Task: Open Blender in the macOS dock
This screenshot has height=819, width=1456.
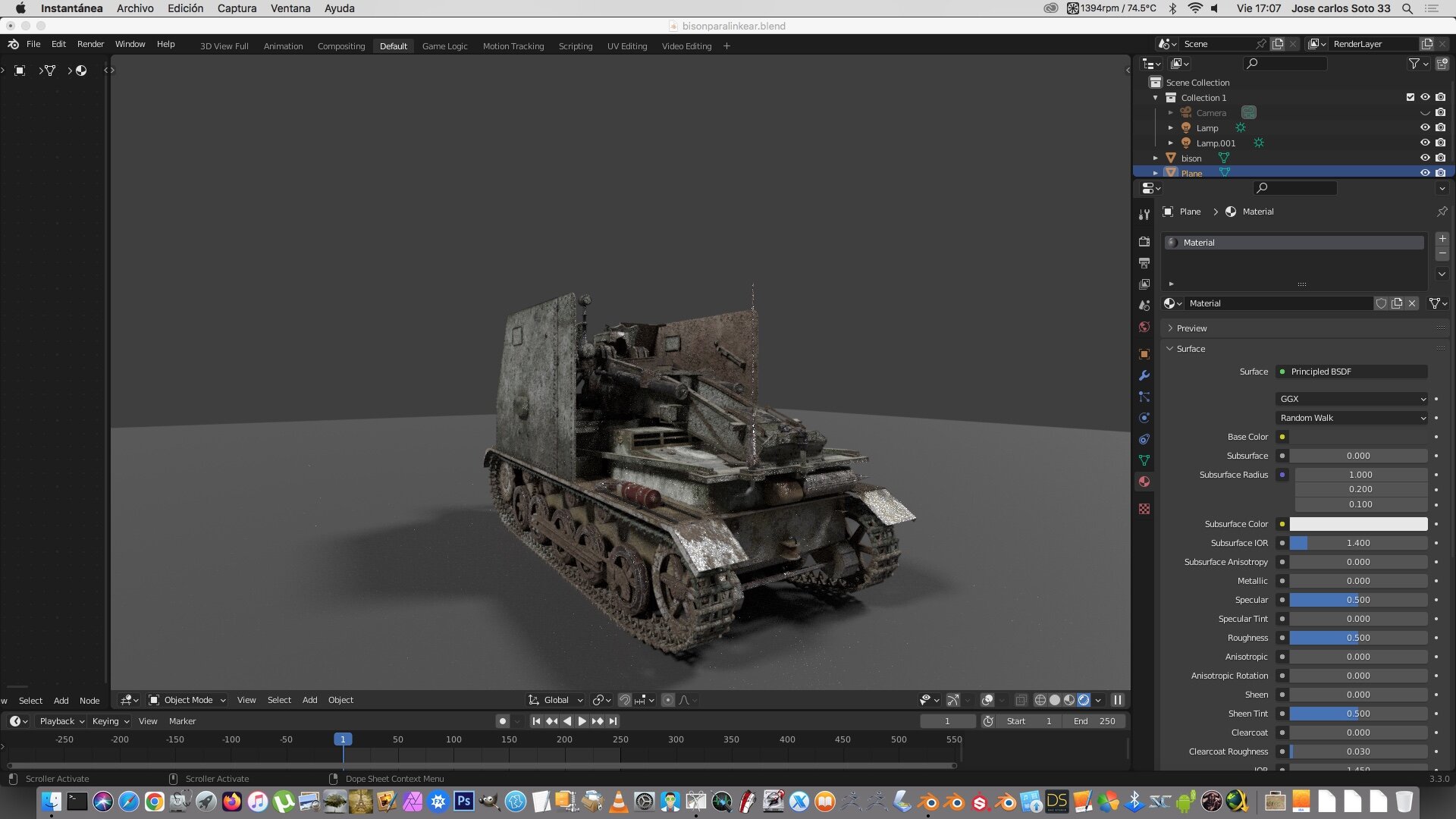Action: coord(928,802)
